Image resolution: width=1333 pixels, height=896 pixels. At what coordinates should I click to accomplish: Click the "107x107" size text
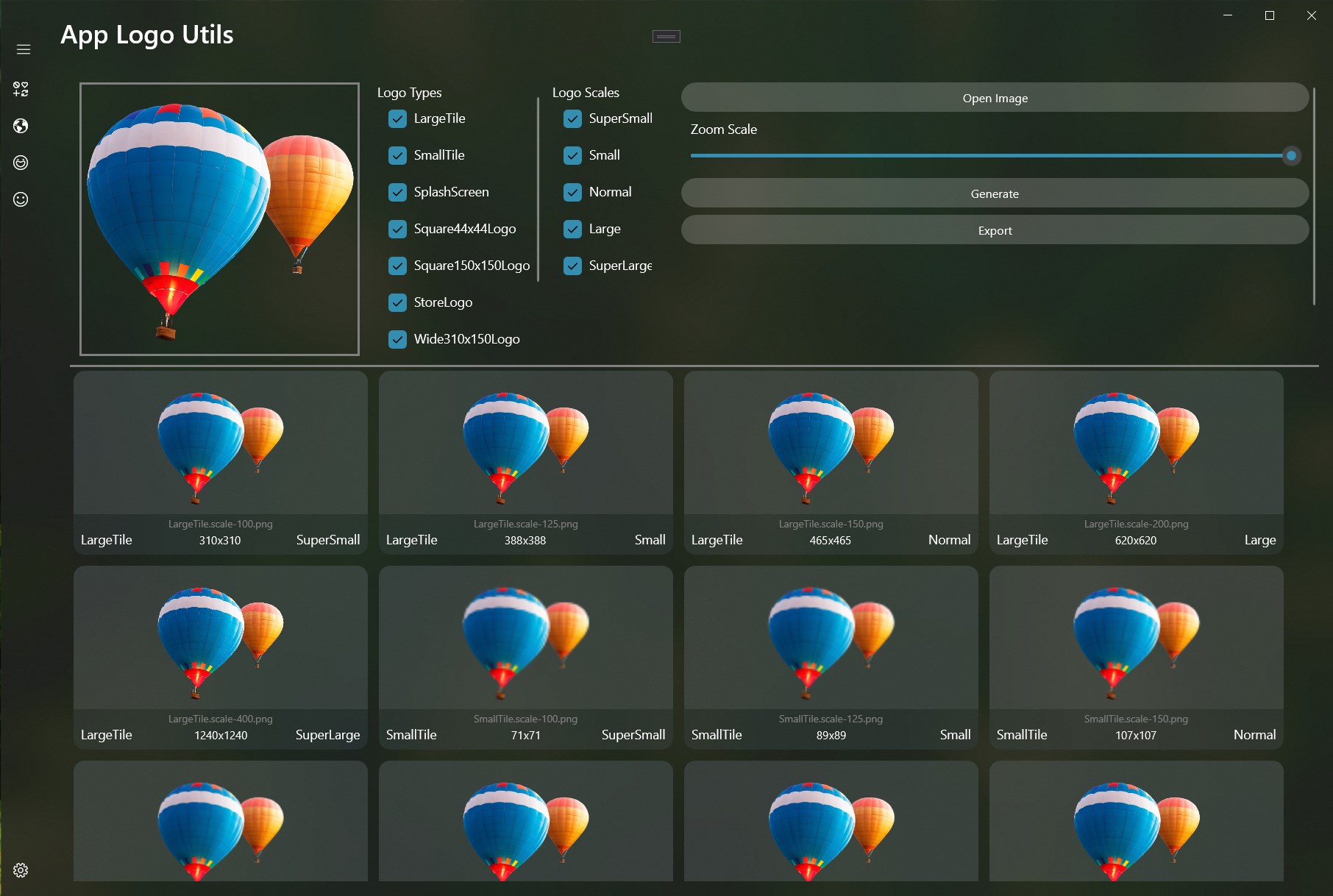pos(1136,735)
